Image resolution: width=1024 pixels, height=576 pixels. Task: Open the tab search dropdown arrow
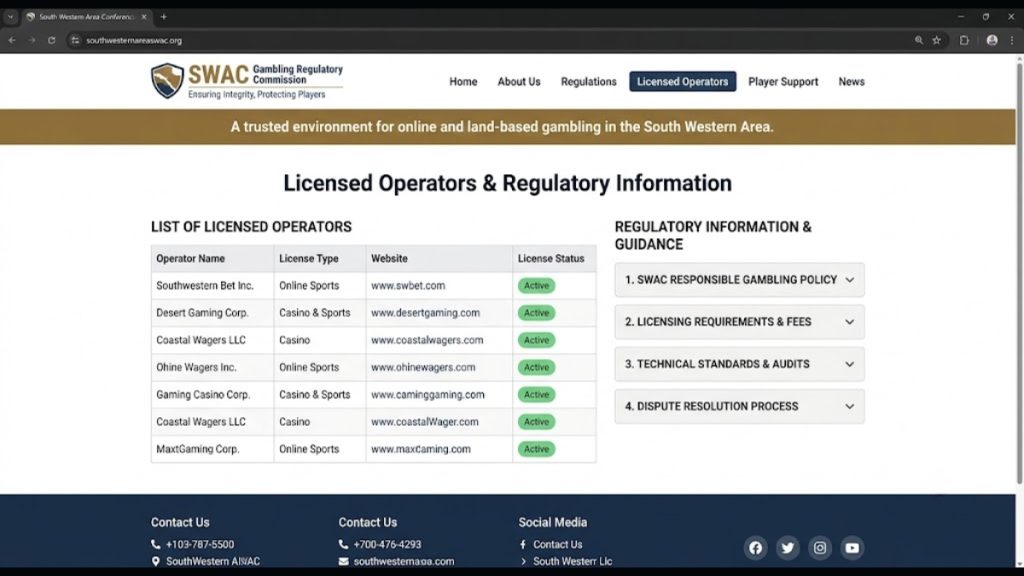(x=10, y=16)
